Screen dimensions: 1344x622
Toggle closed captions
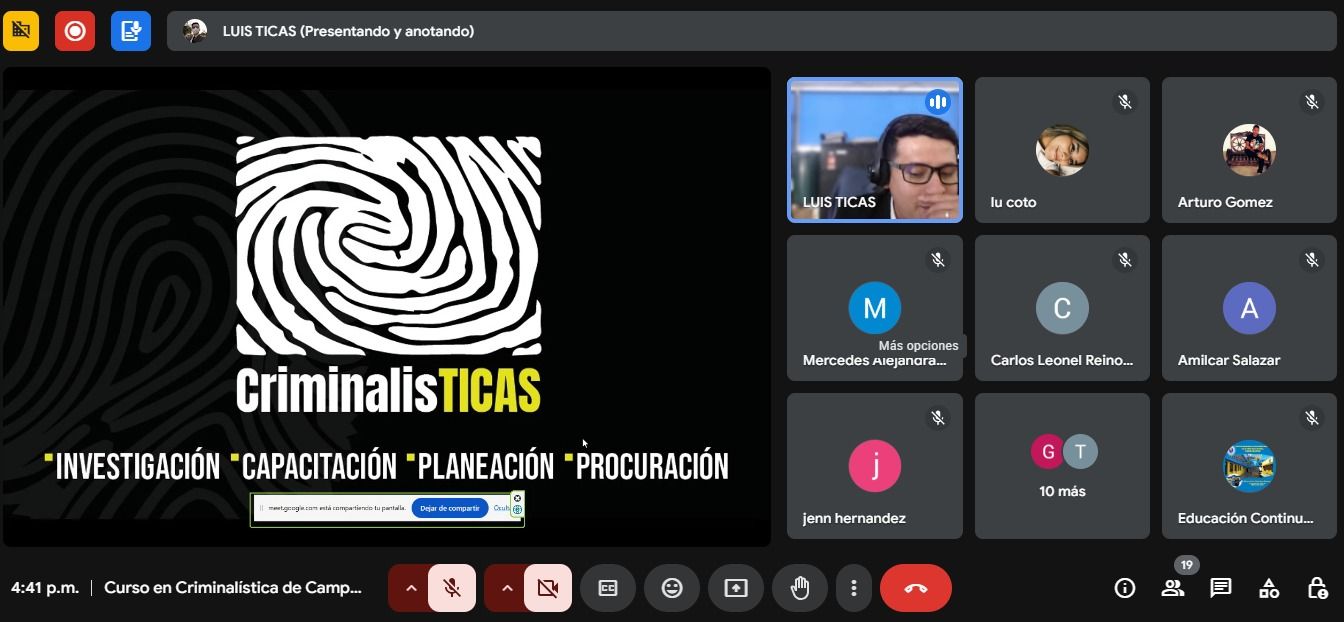(x=608, y=588)
